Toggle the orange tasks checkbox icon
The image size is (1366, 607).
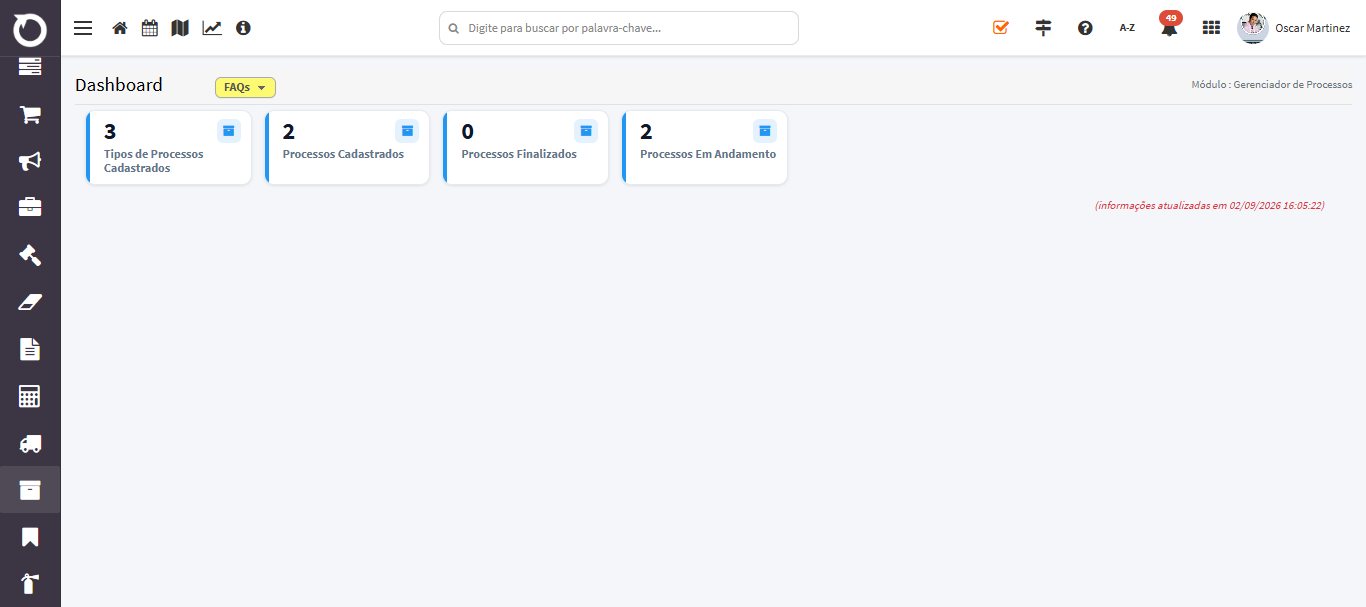[1001, 28]
